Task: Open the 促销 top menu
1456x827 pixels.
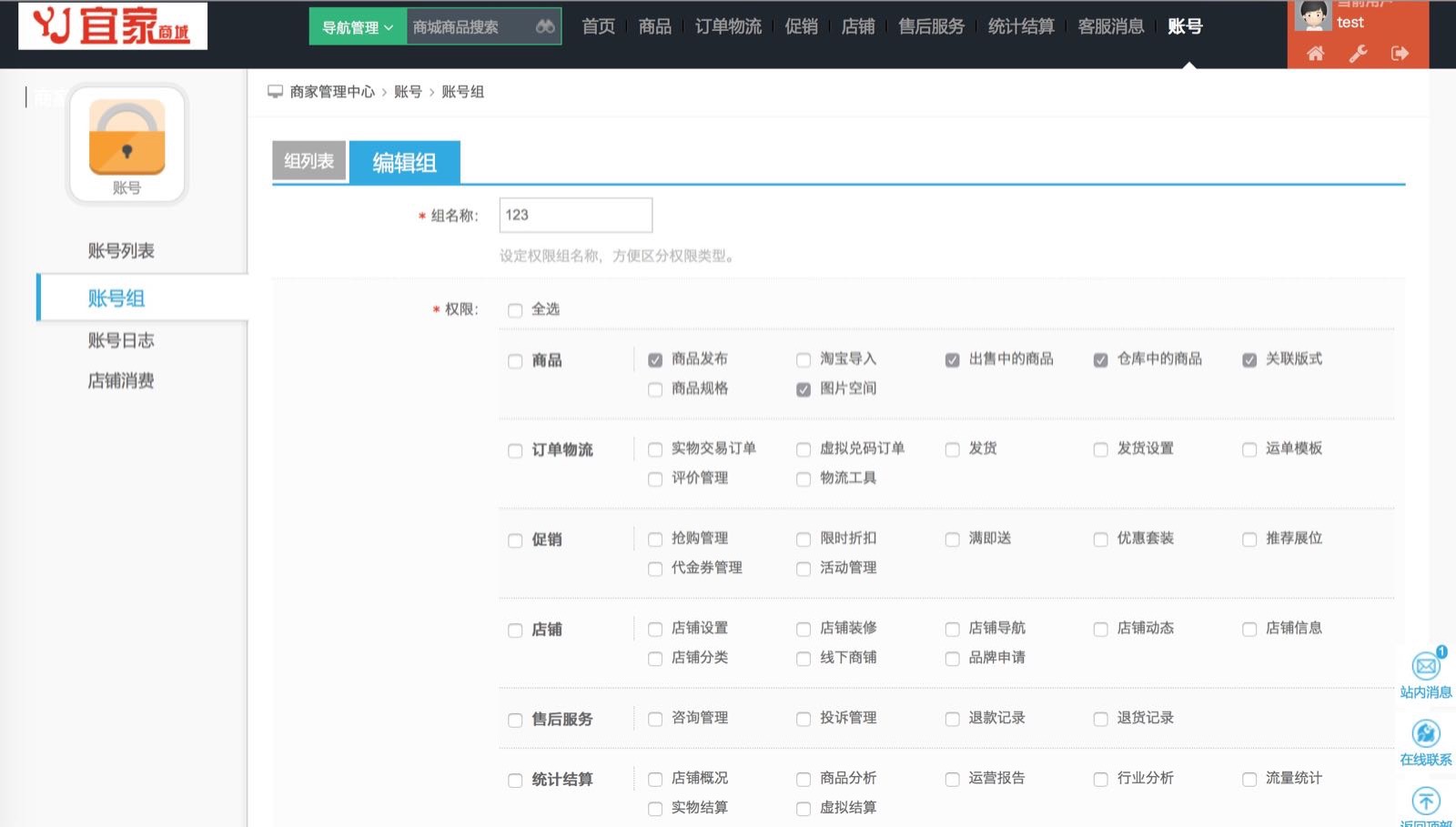Action: tap(802, 26)
